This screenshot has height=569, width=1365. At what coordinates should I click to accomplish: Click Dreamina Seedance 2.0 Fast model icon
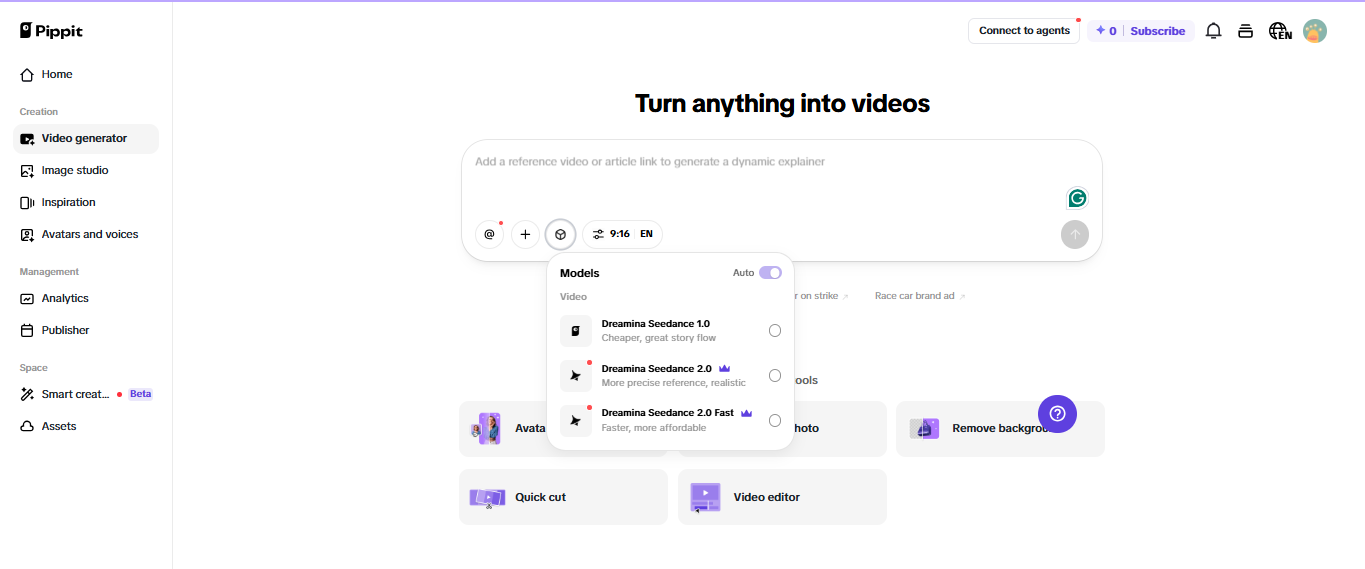tap(576, 420)
